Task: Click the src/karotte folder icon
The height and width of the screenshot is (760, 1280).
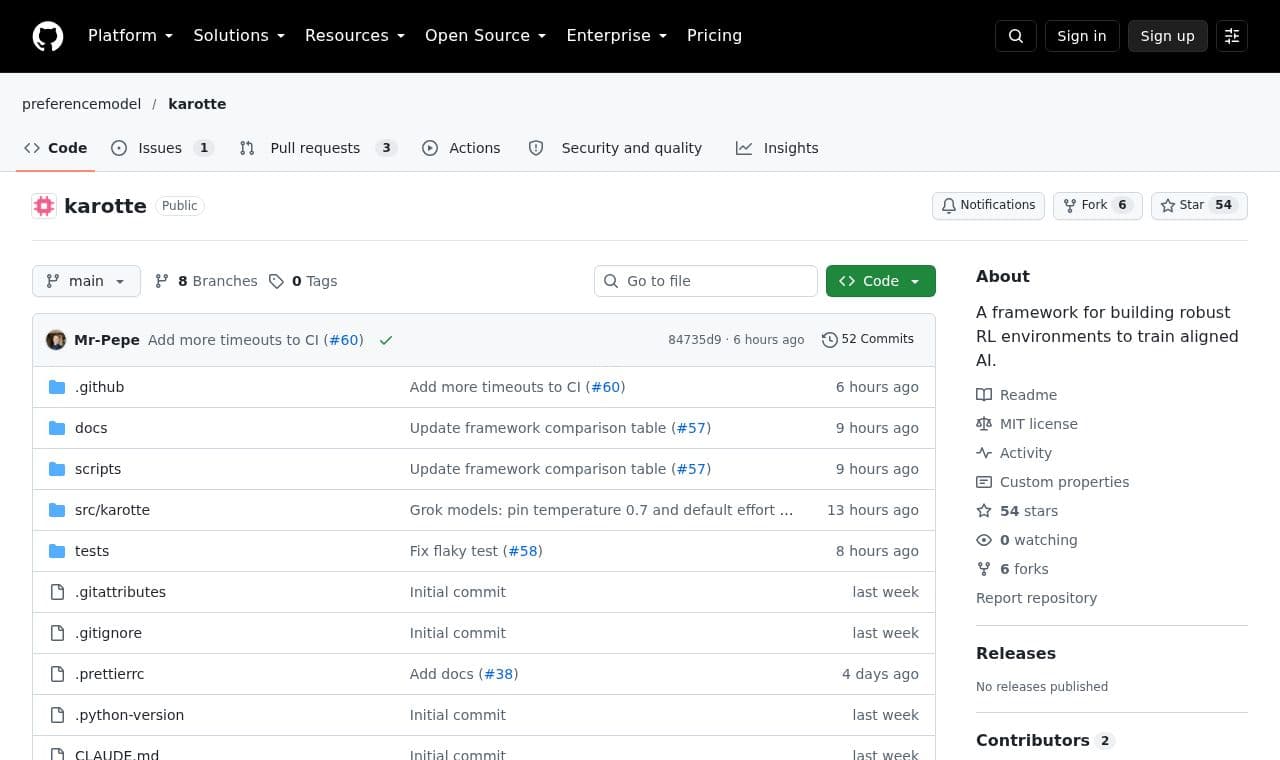Action: click(57, 510)
